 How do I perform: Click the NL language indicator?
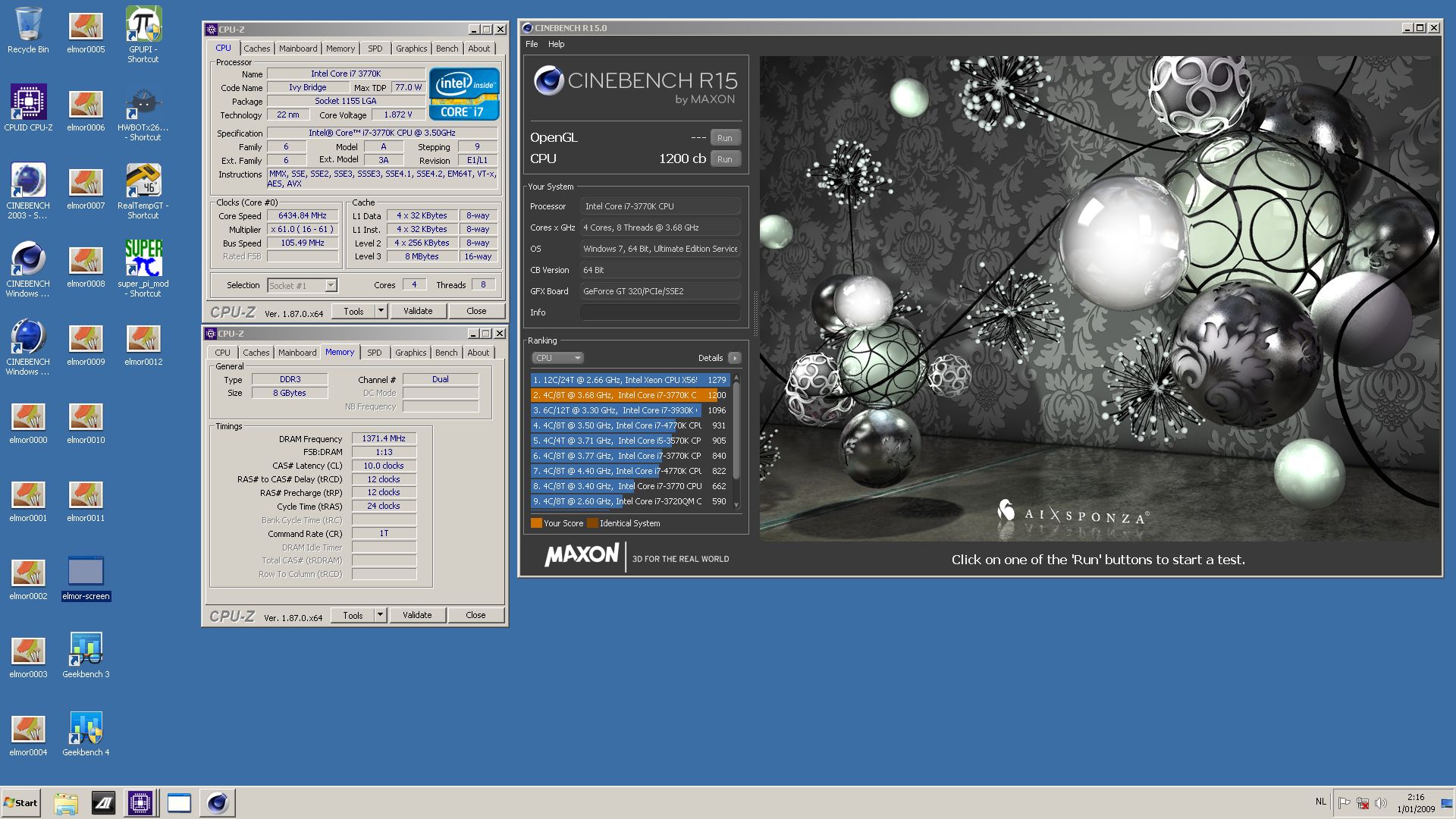pos(1321,802)
